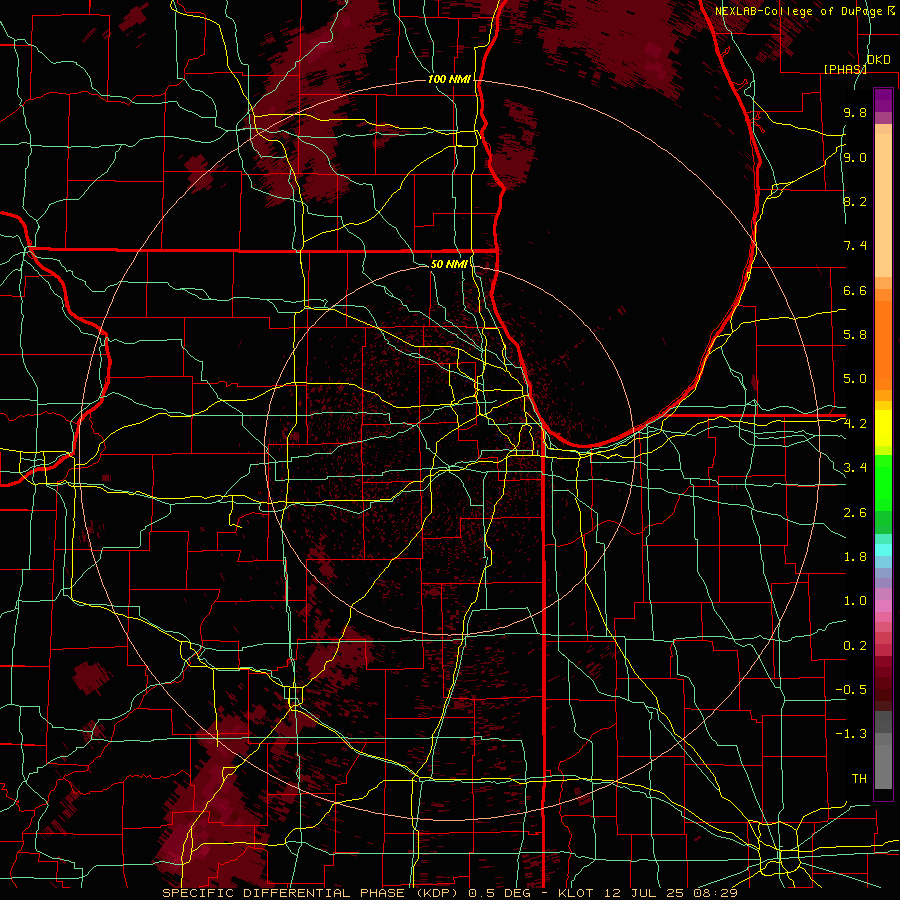Image resolution: width=900 pixels, height=900 pixels.
Task: Click the SPECIFIC DIFFERENTIAL PHASE (KDP) caption
Action: [x=310, y=893]
